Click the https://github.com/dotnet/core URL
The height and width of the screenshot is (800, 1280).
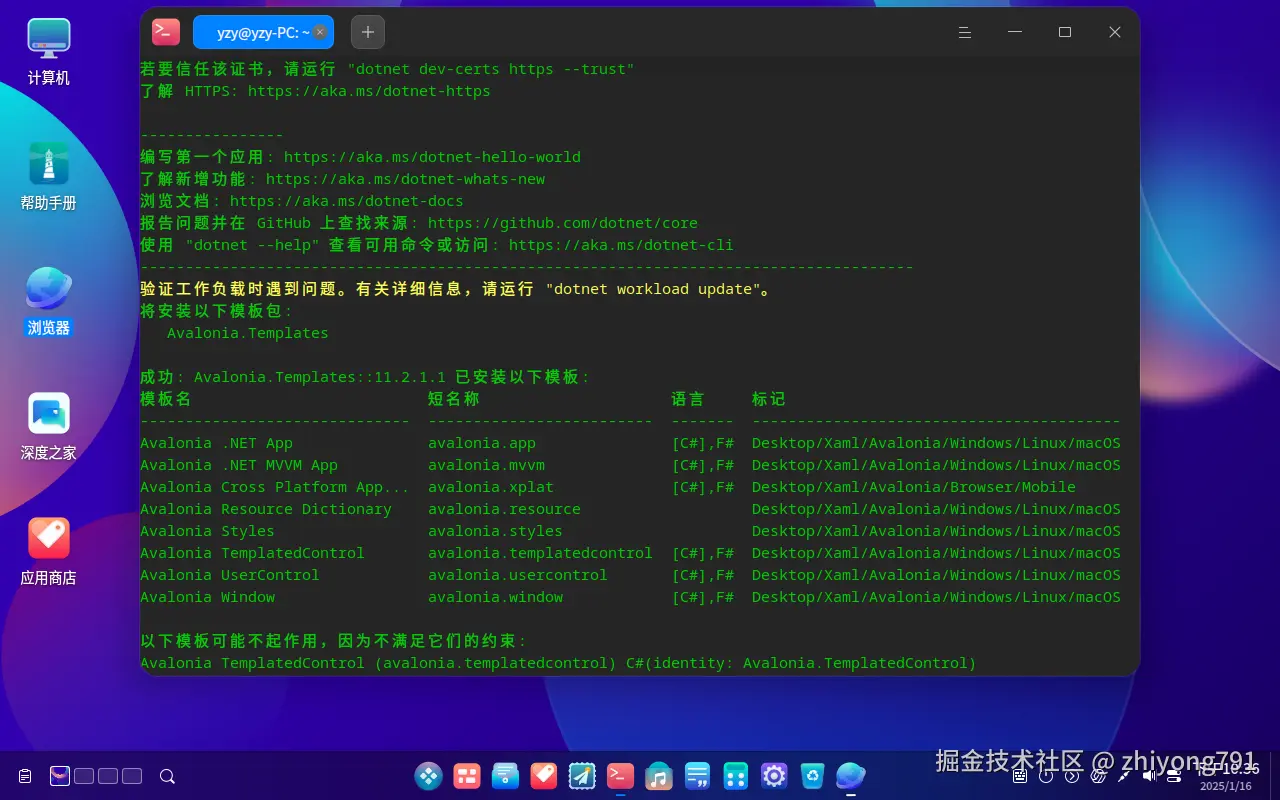click(x=563, y=223)
